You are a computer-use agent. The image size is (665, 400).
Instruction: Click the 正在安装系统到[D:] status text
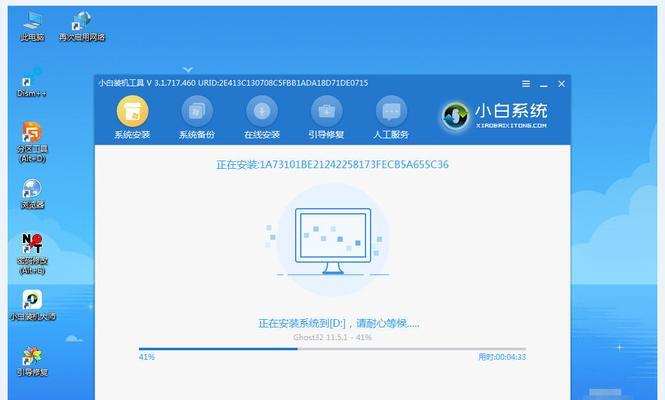click(339, 324)
